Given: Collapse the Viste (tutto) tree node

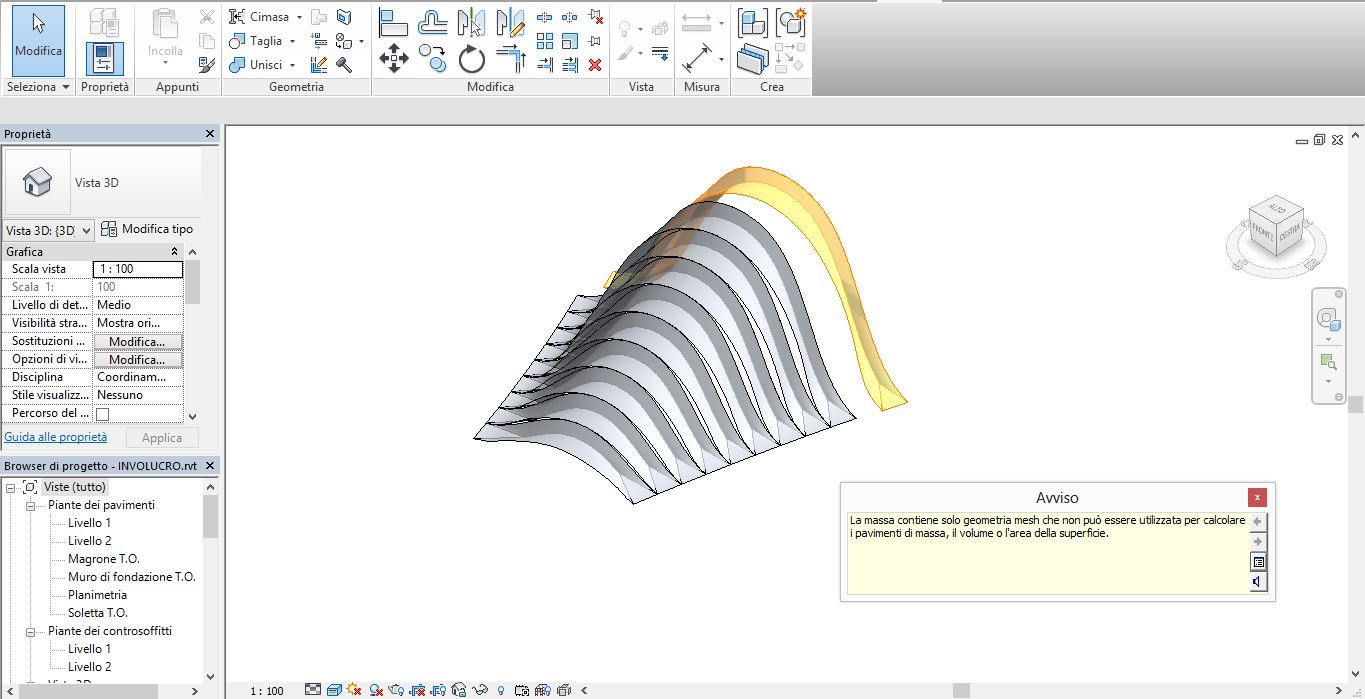Looking at the screenshot, I should [11, 487].
